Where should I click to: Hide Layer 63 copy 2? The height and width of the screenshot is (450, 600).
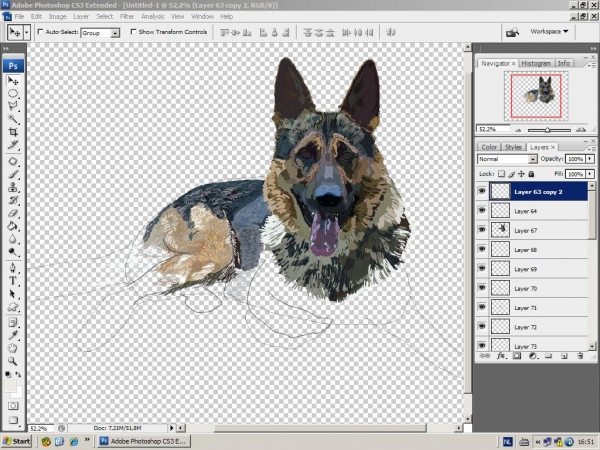482,191
